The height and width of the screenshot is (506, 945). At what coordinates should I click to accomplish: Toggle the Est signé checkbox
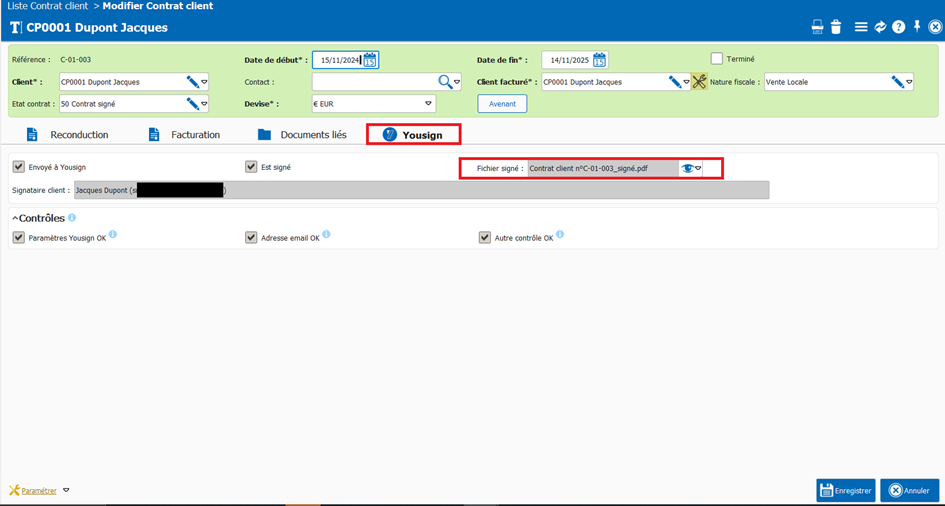(x=251, y=167)
